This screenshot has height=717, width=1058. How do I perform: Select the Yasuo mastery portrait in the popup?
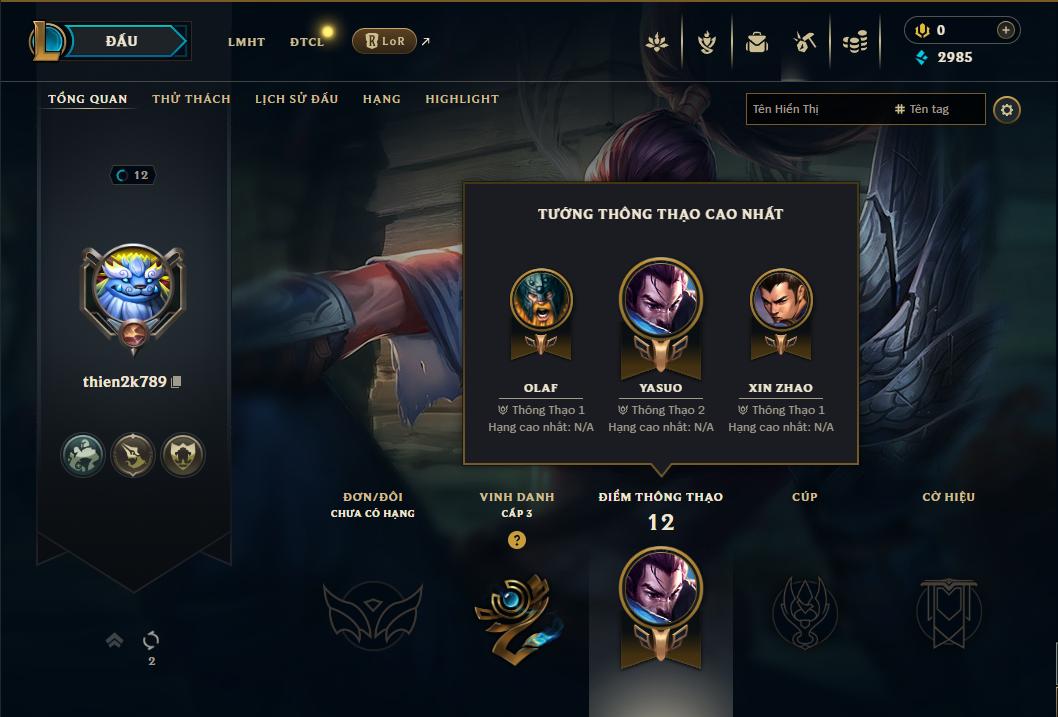point(661,298)
